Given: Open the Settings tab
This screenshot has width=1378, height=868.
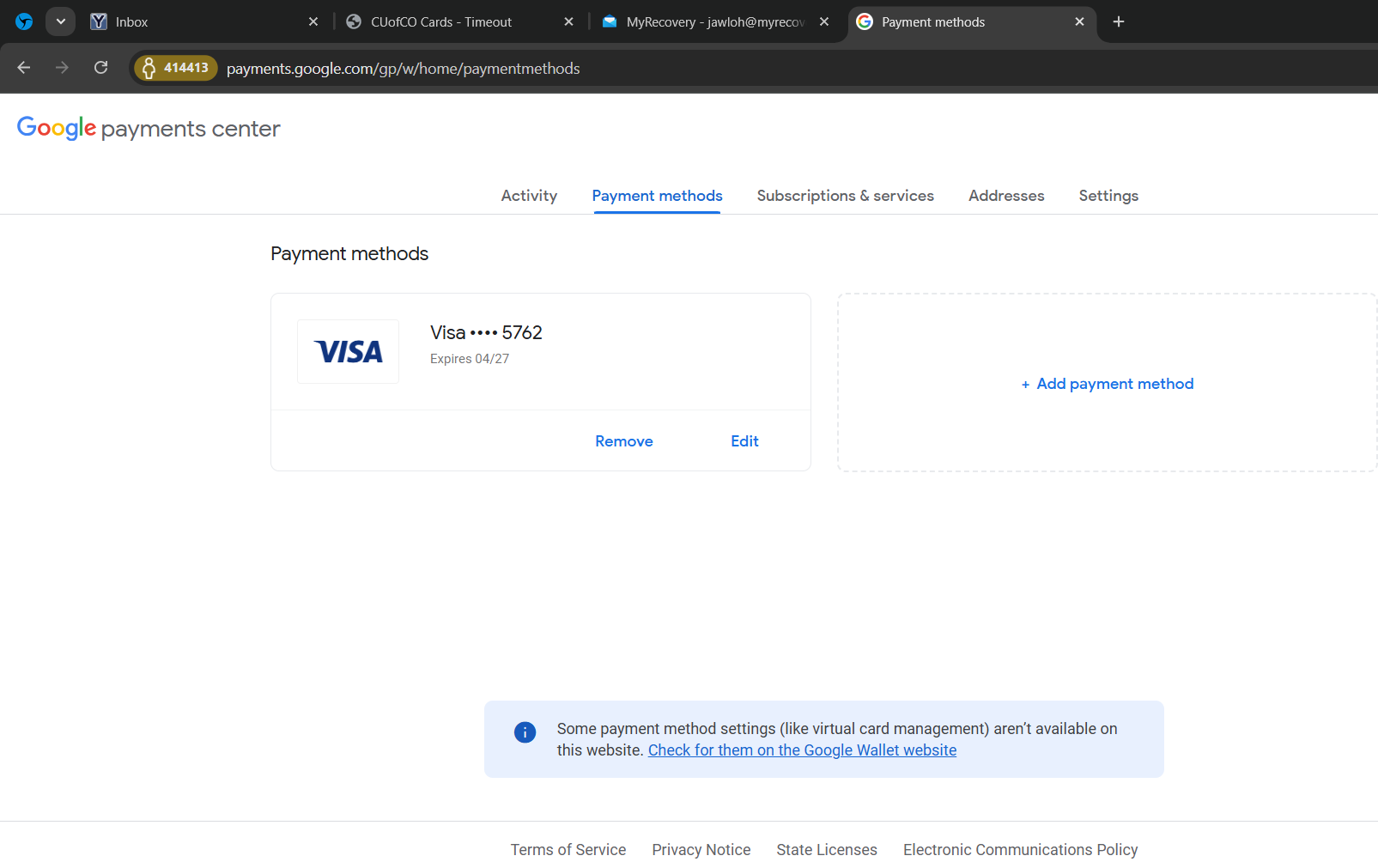Looking at the screenshot, I should (x=1108, y=196).
